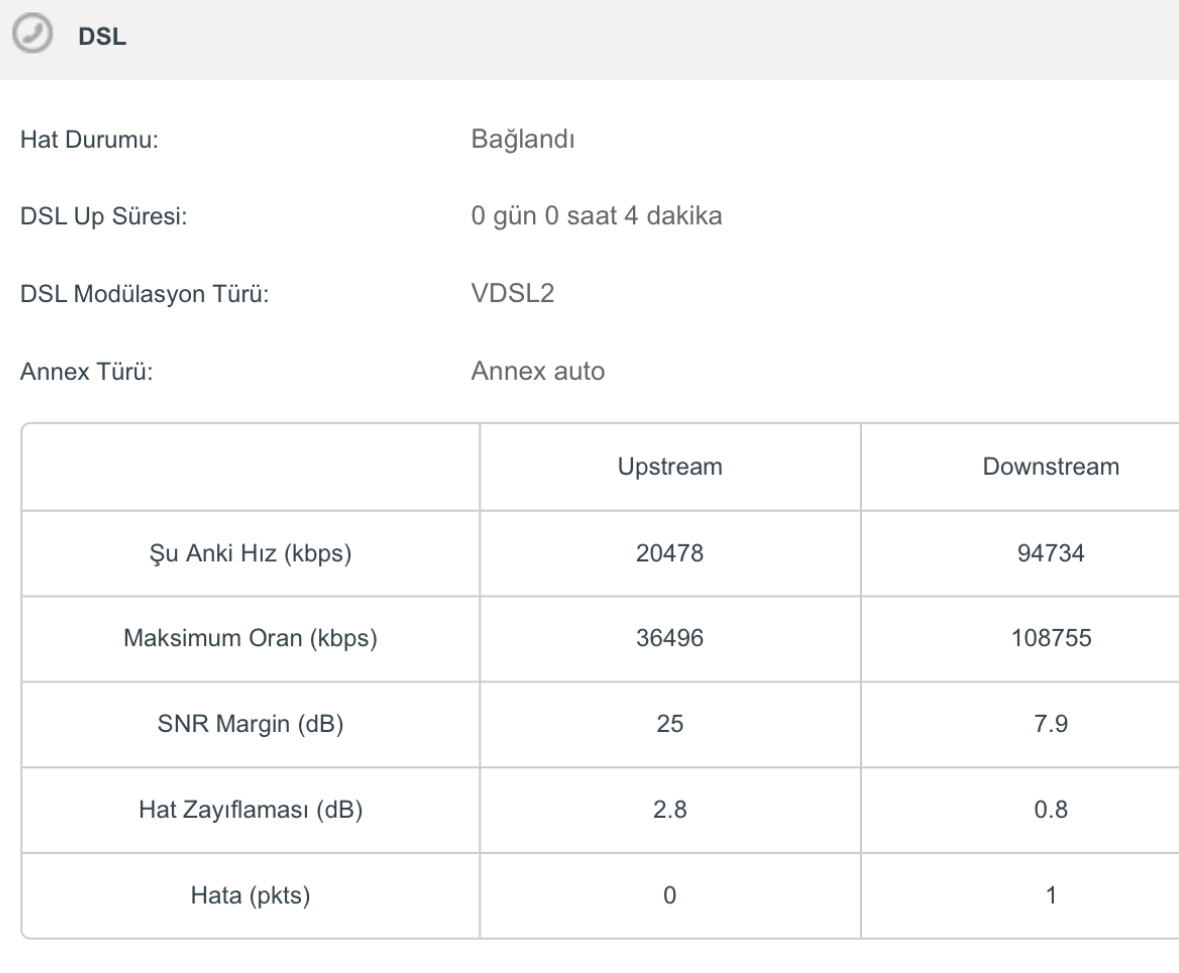Click downstream current speed 94734
The height and width of the screenshot is (973, 1179).
coord(1050,553)
